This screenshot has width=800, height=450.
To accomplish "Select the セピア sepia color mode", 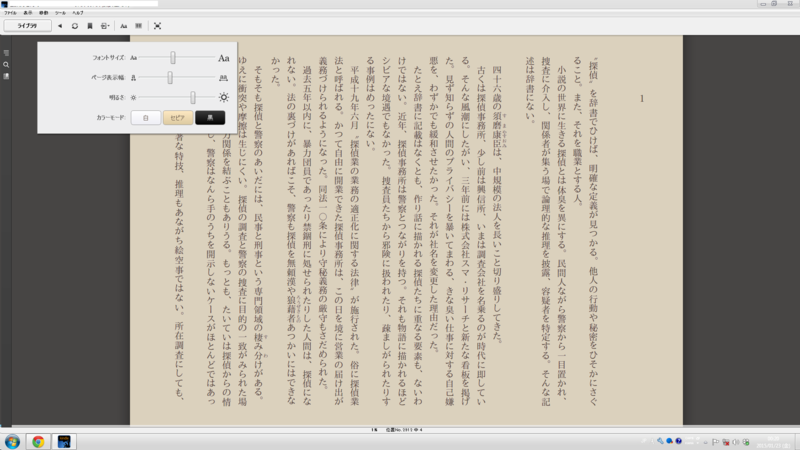I will tap(178, 118).
